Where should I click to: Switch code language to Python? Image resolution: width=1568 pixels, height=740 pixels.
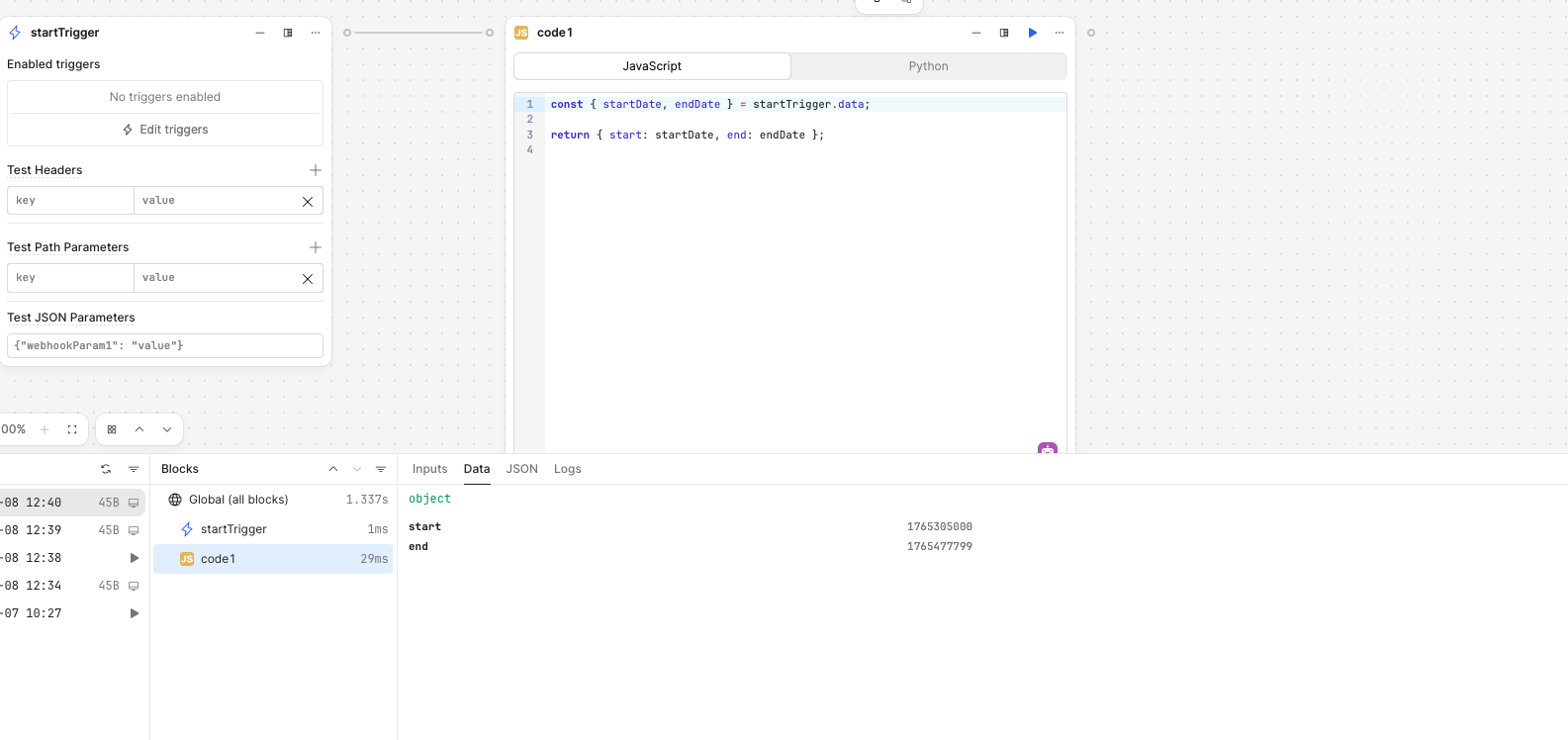[928, 66]
